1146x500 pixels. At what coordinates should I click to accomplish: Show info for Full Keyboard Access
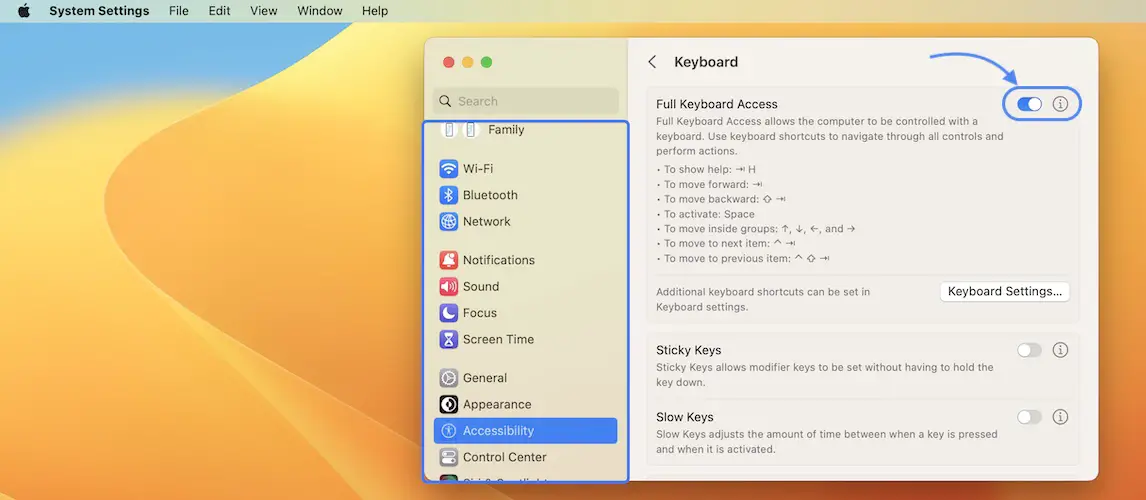click(x=1061, y=104)
